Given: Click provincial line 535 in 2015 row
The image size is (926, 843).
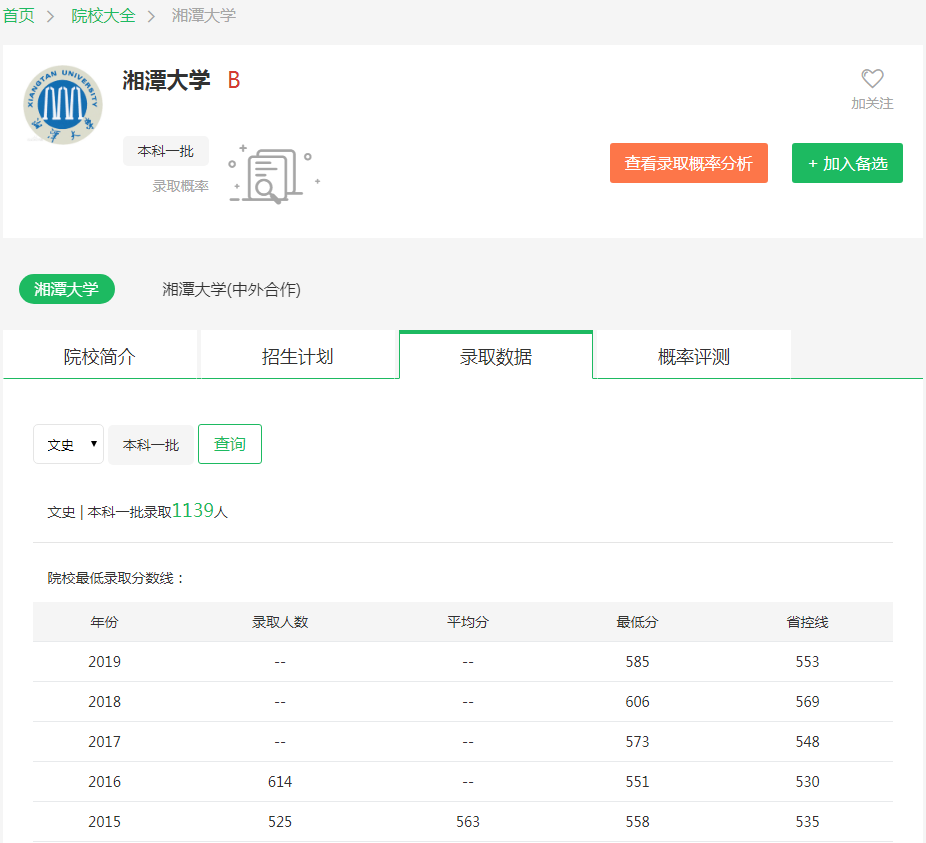Looking at the screenshot, I should [x=807, y=822].
